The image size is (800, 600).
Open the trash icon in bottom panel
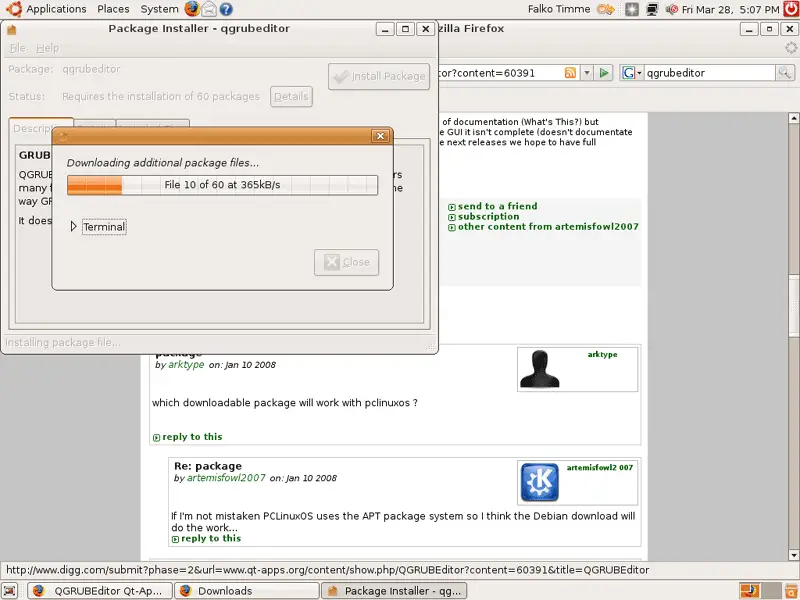tap(791, 591)
